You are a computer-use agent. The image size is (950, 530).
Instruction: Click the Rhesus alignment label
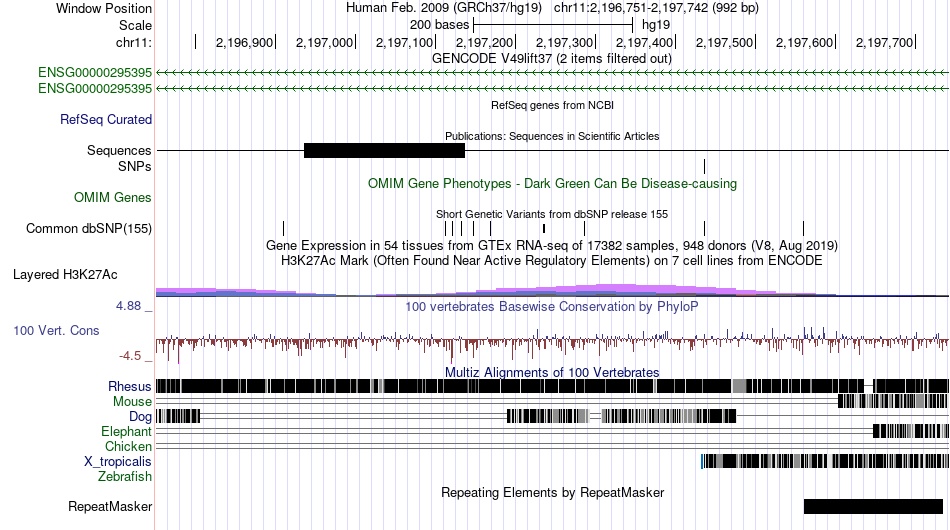130,386
